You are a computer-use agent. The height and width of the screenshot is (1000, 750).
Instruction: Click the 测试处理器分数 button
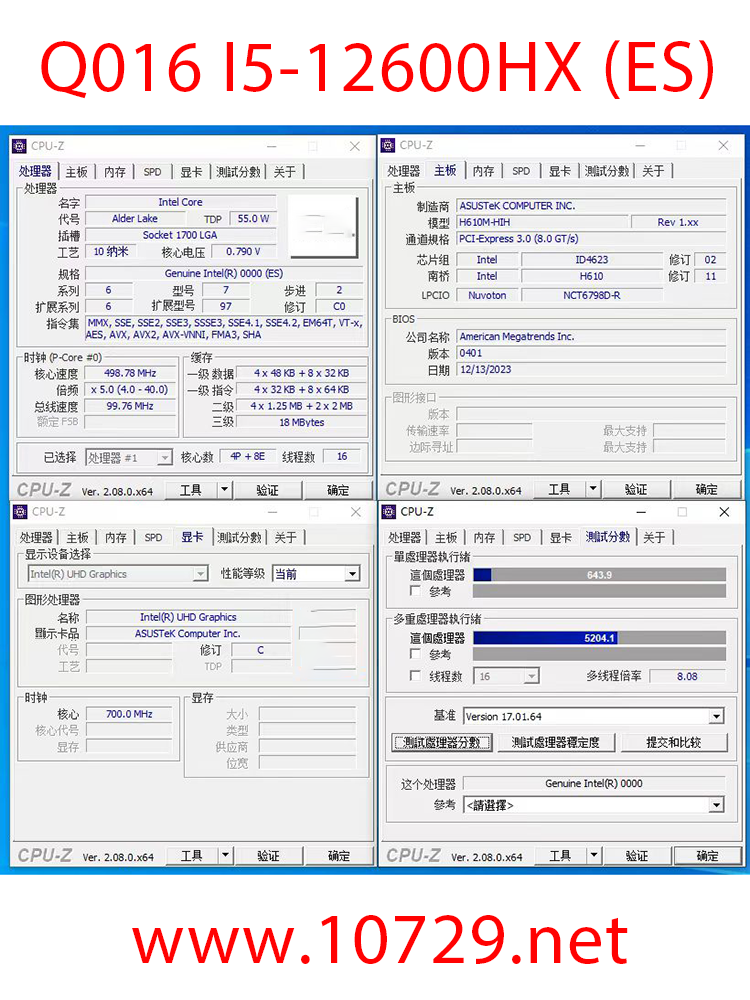coord(442,743)
